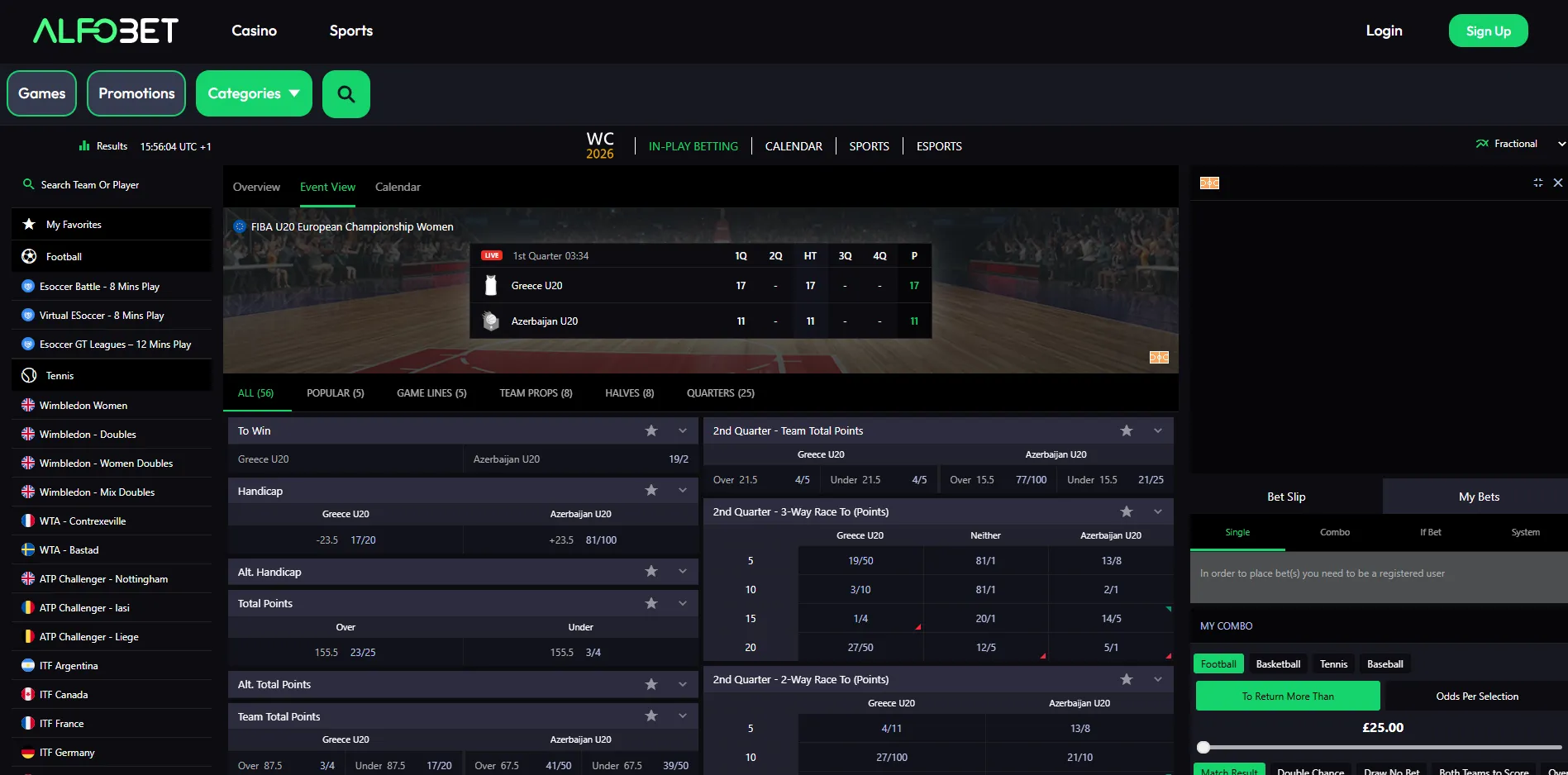Adjust the £25.00 return amount slider
The image size is (1568, 775).
(1203, 747)
